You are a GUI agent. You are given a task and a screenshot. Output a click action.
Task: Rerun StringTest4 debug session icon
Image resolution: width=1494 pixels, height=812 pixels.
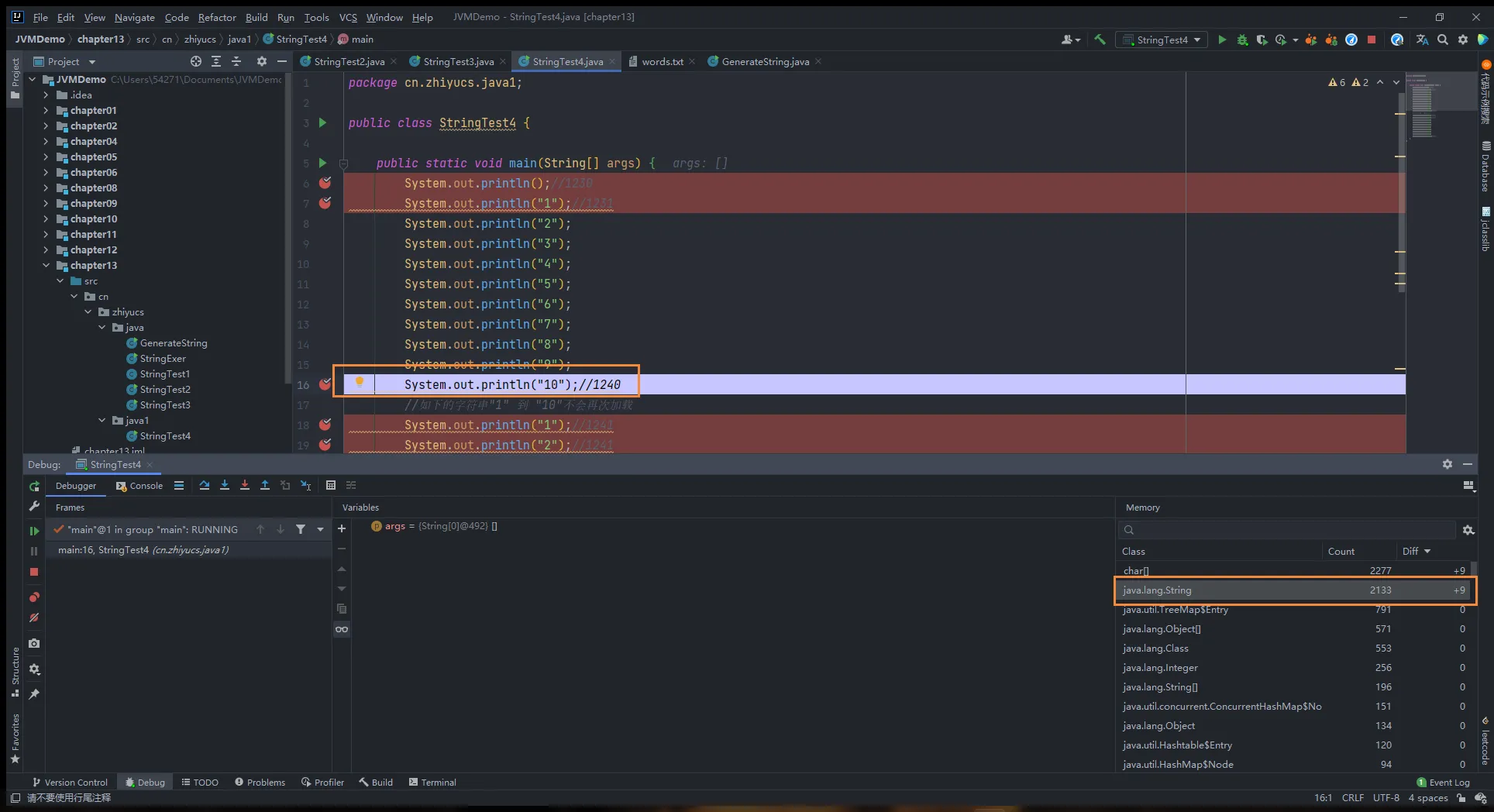point(34,486)
